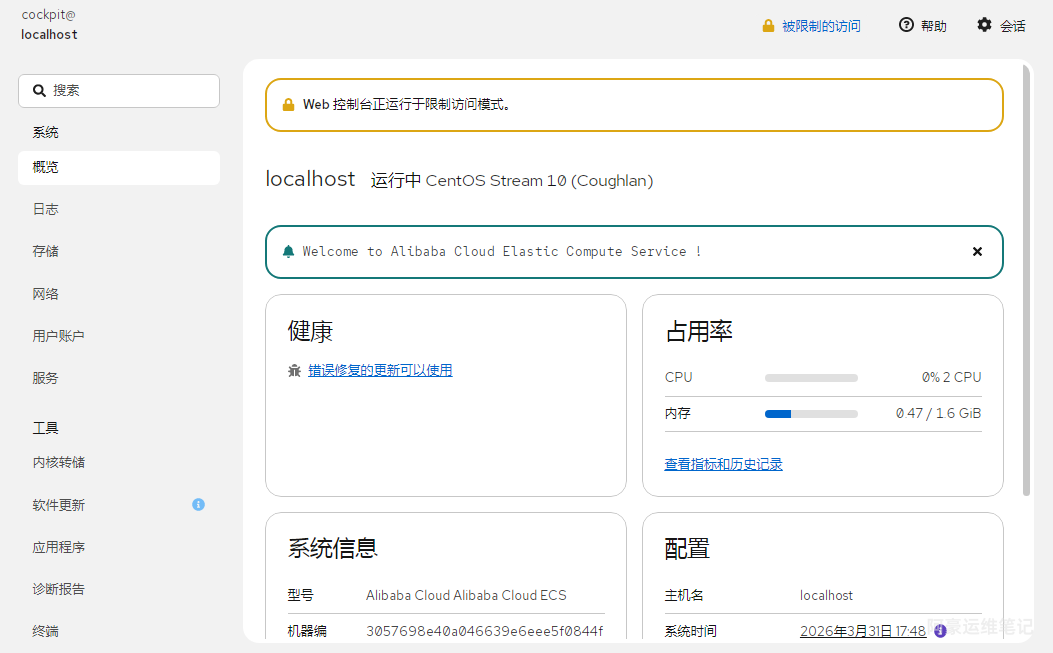The image size is (1053, 653).
Task: Click the 健康 card heading
Action: (x=310, y=331)
